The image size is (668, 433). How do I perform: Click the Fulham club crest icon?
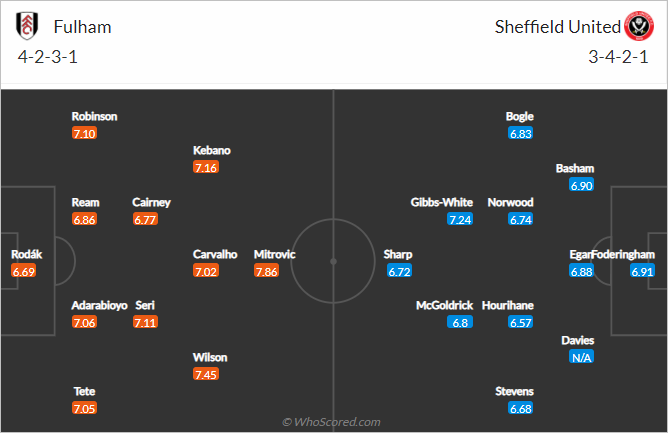(x=27, y=26)
